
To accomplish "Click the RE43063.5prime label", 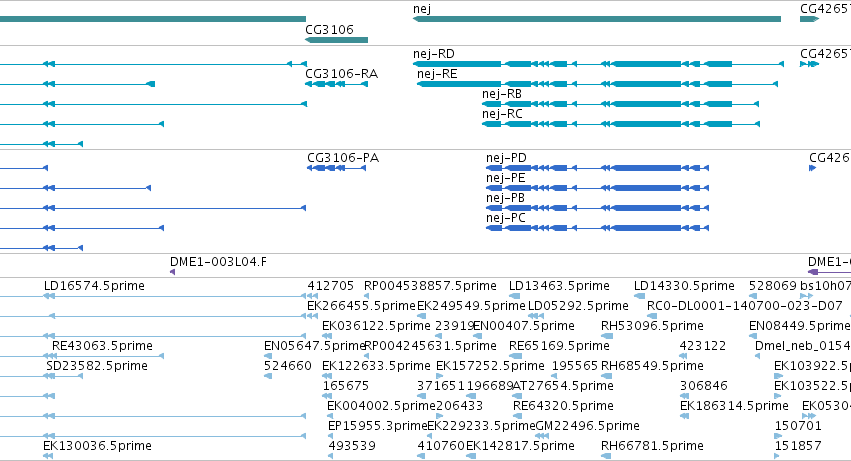I will pyautogui.click(x=102, y=346).
